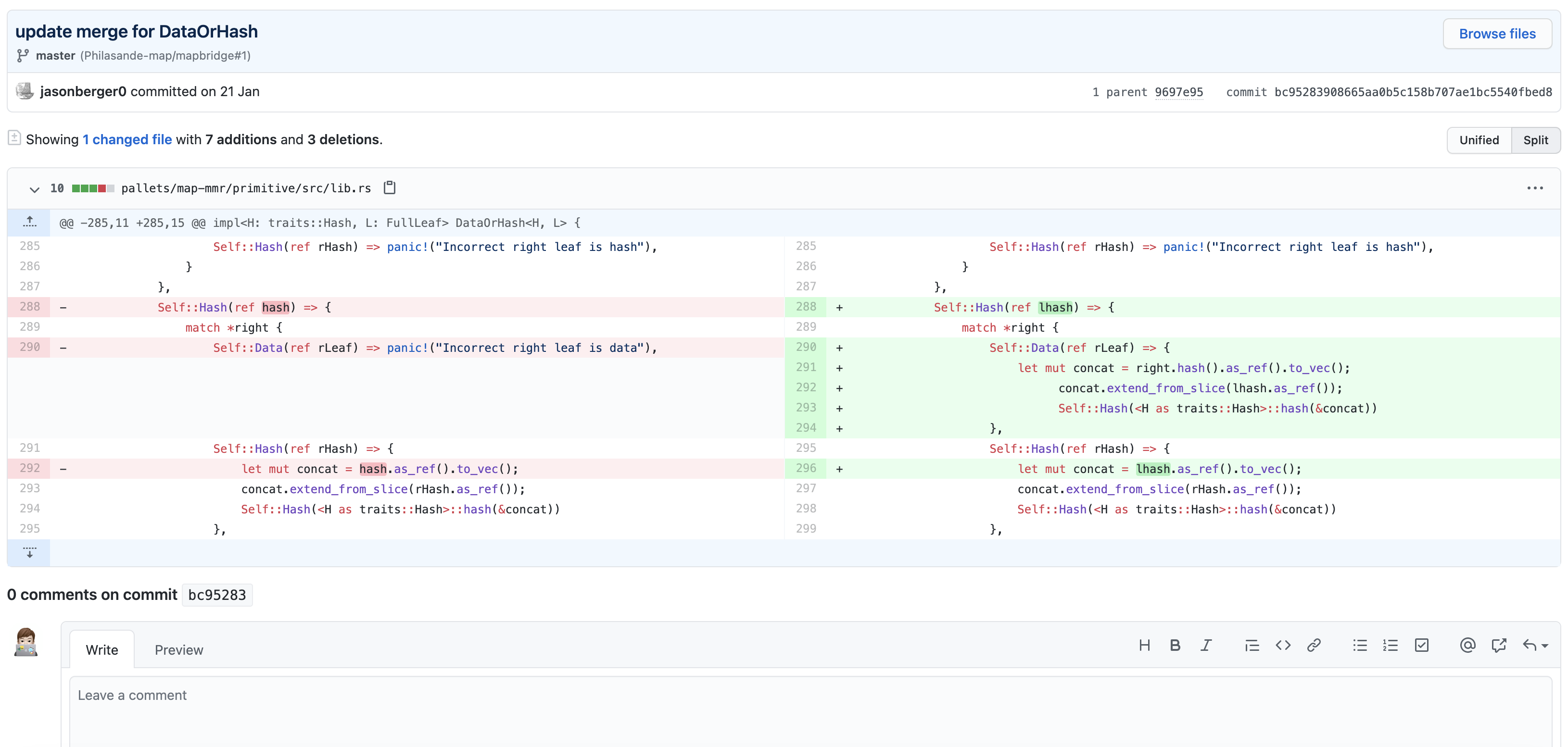Insert a numbered list
1568x747 pixels.
point(1390,646)
